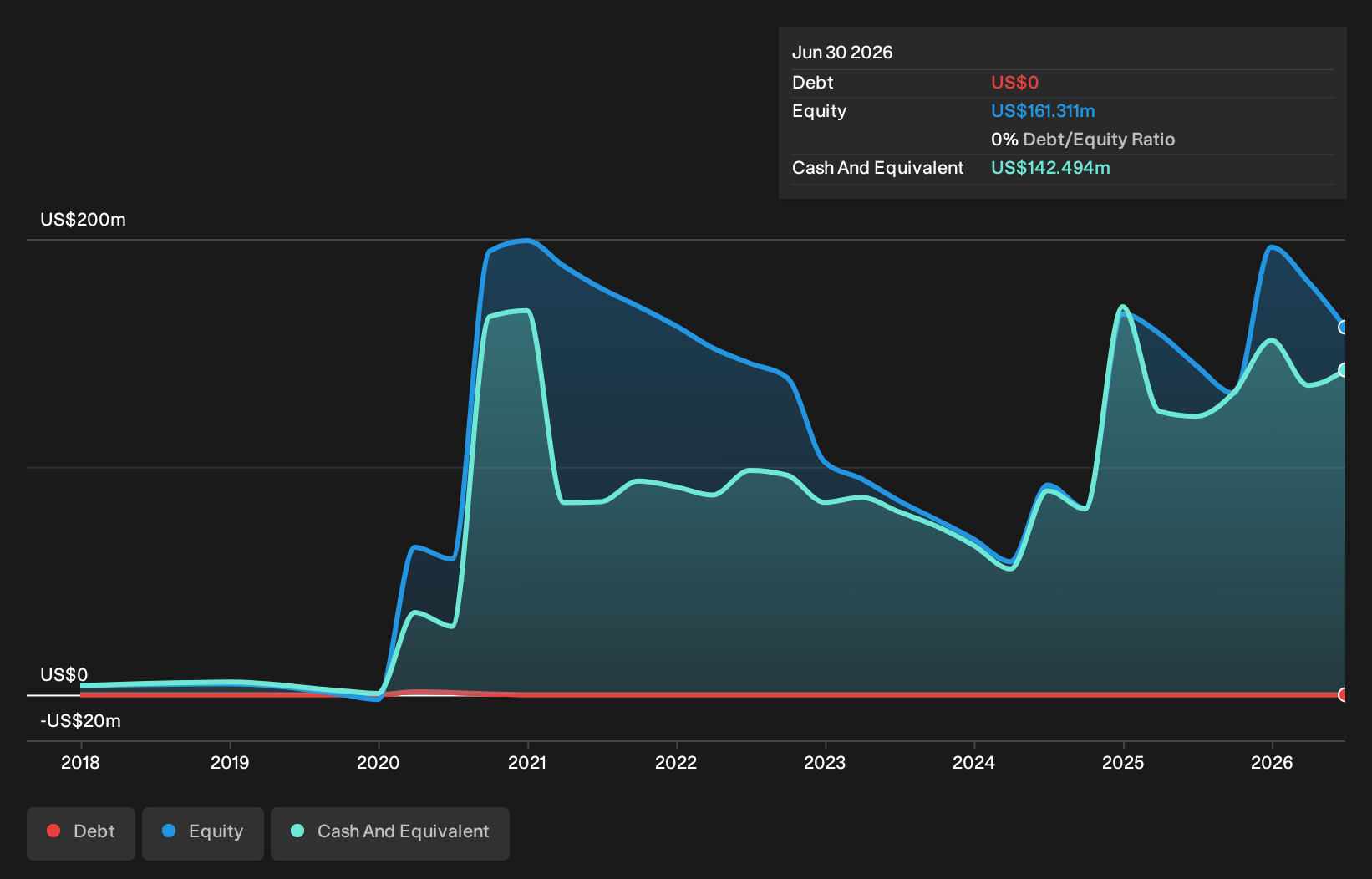Click the 2022 x-axis label
1372x879 pixels.
tap(676, 763)
